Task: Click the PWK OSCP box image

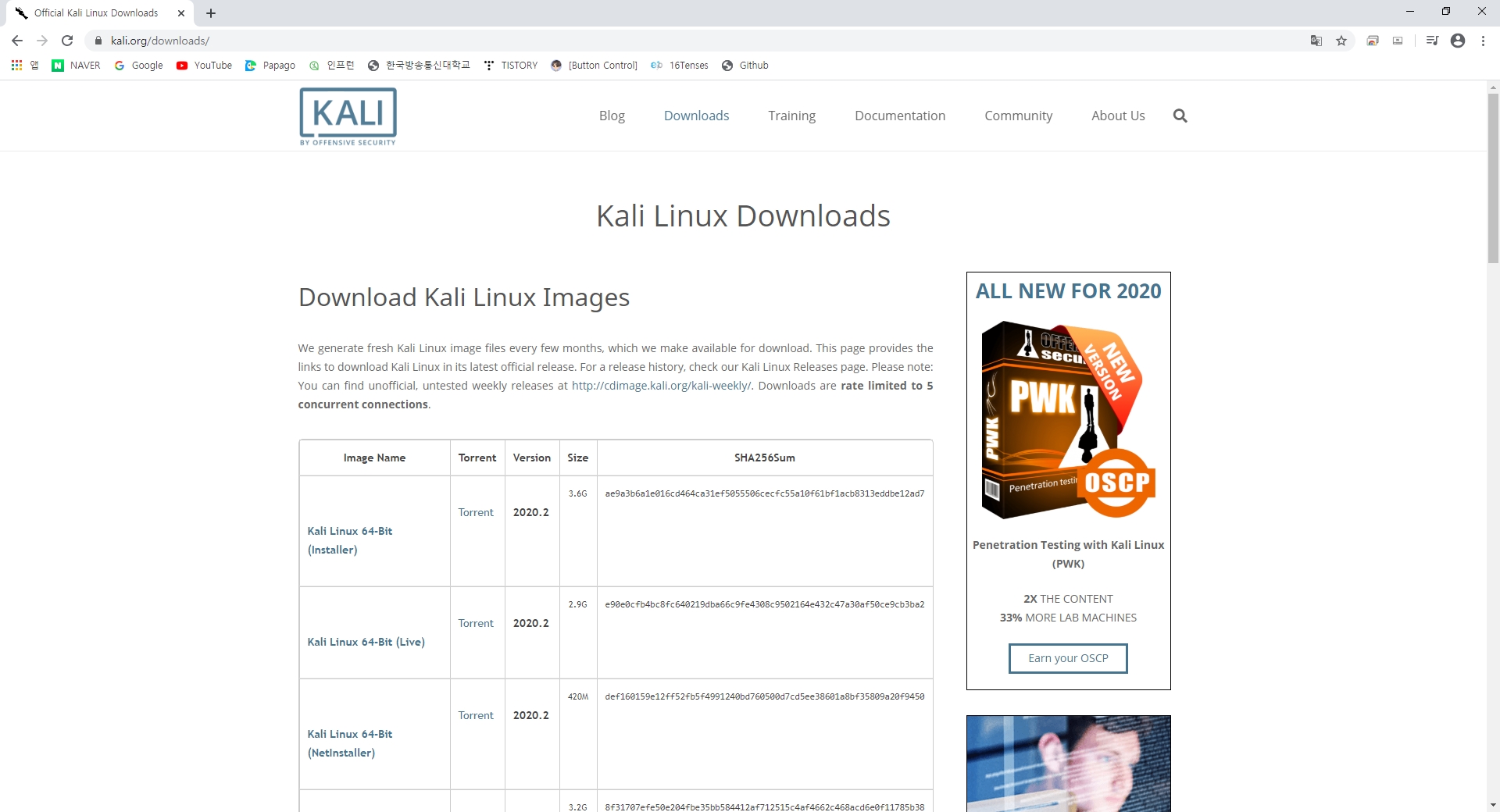Action: point(1068,420)
